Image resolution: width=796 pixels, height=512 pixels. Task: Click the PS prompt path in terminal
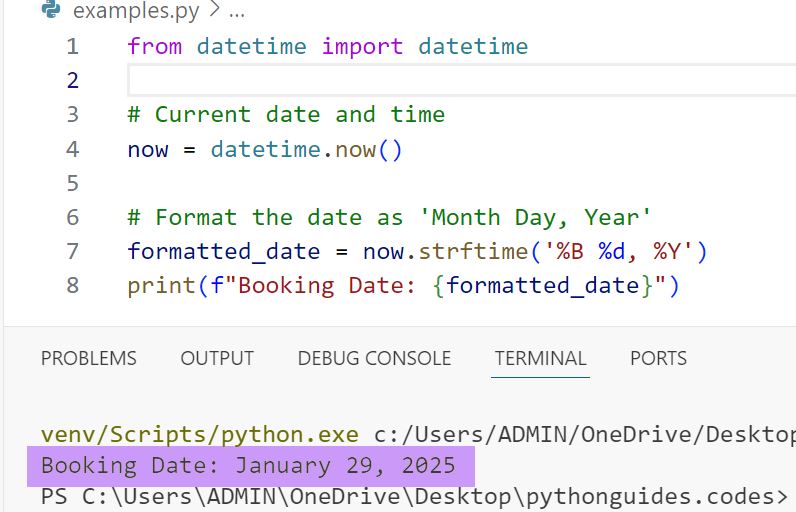coord(414,497)
